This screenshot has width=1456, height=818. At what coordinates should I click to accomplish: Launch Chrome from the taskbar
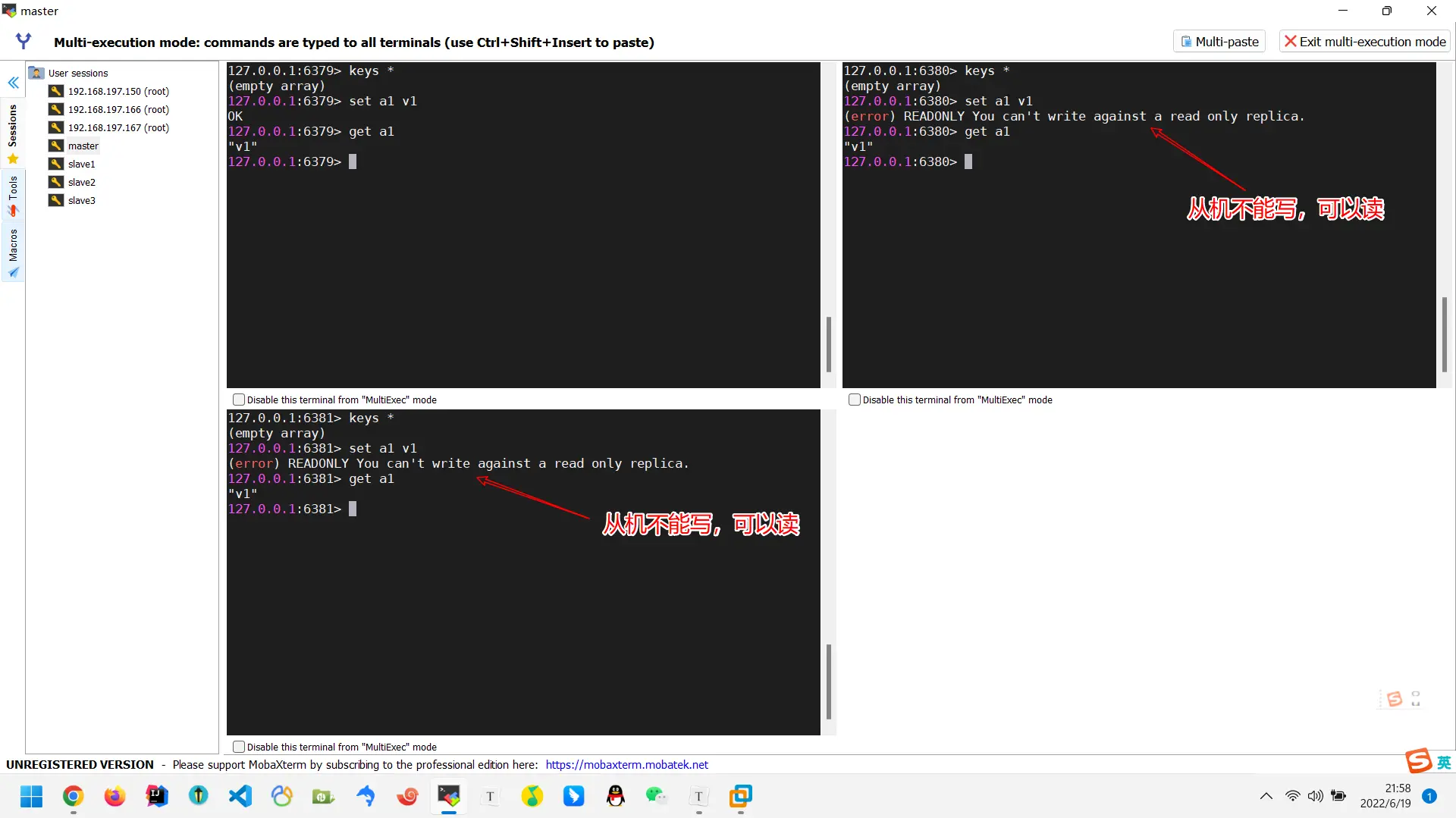tap(73, 796)
